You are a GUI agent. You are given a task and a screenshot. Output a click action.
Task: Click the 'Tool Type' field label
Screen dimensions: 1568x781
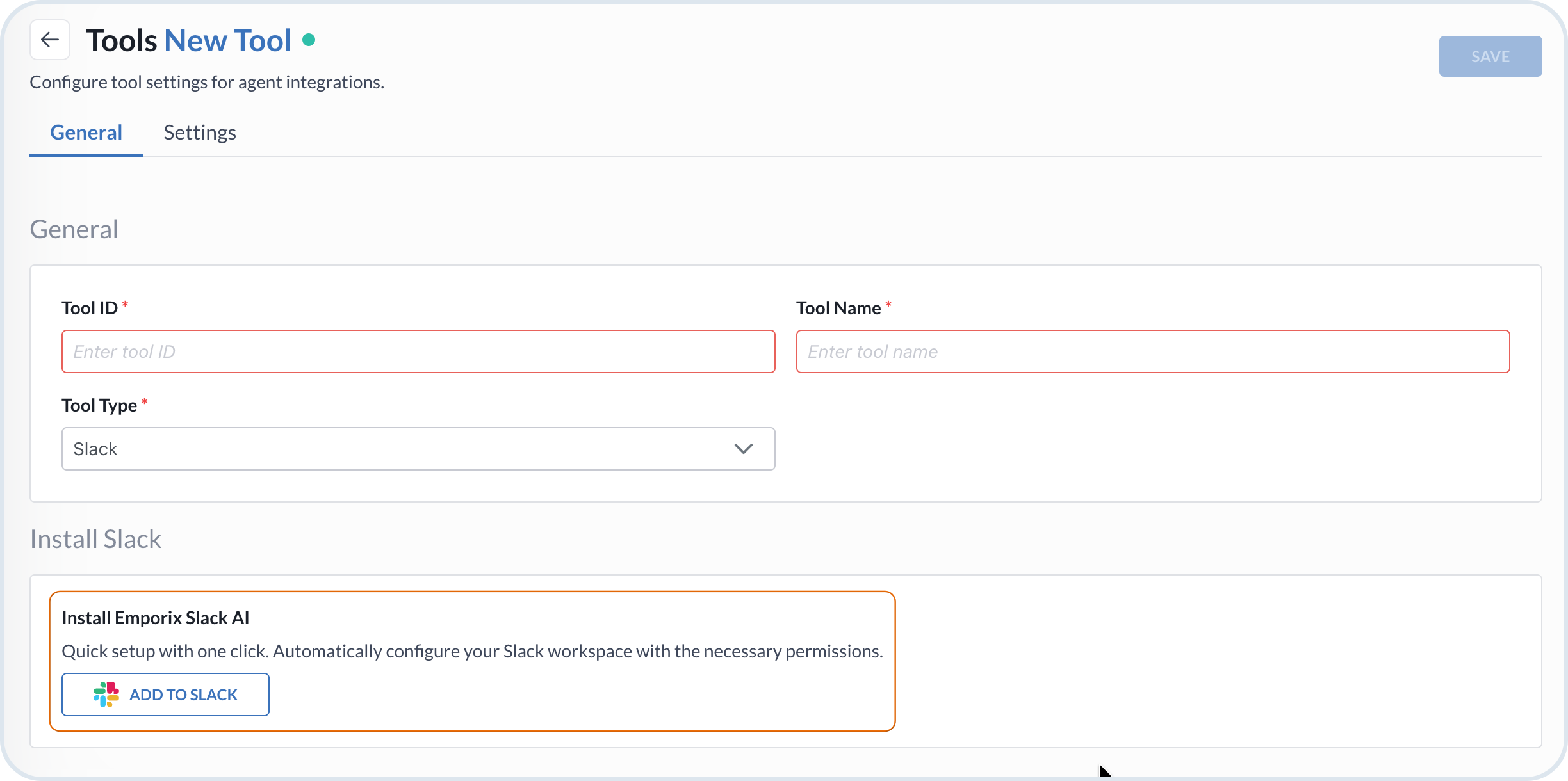point(99,405)
